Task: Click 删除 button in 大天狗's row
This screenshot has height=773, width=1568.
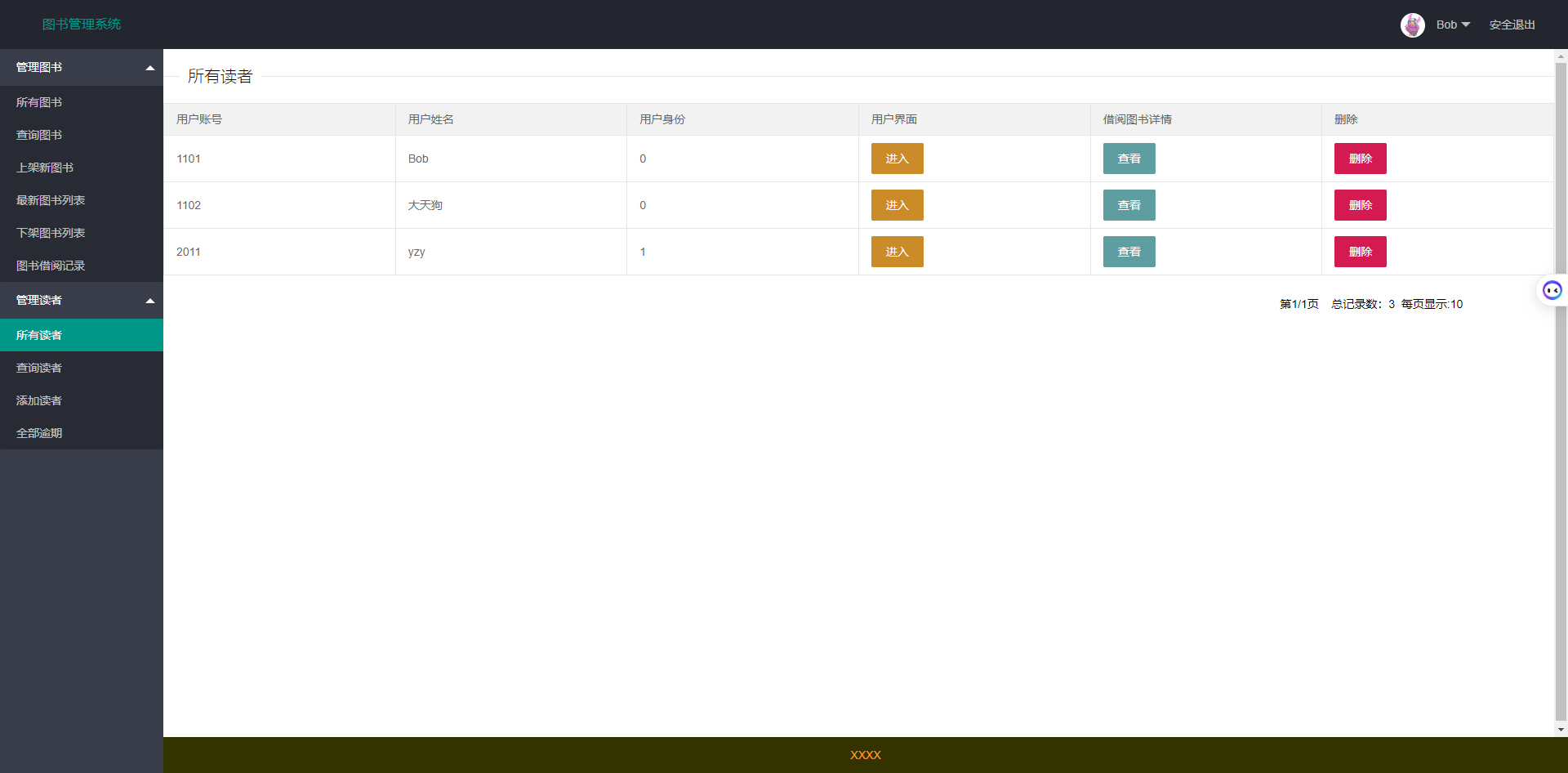Action: (1360, 205)
